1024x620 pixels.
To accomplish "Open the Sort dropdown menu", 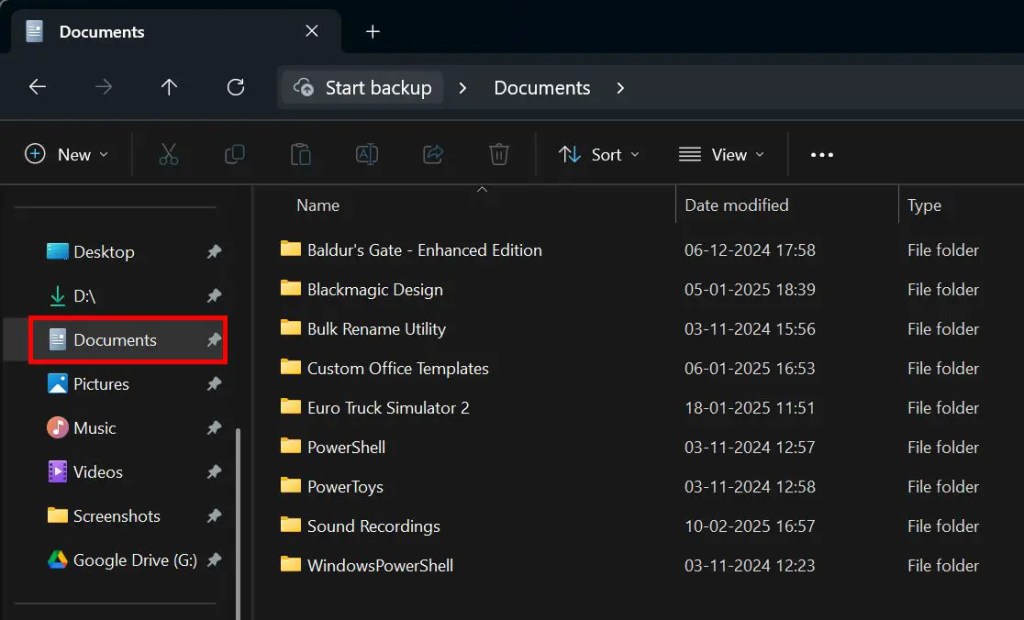I will click(599, 155).
